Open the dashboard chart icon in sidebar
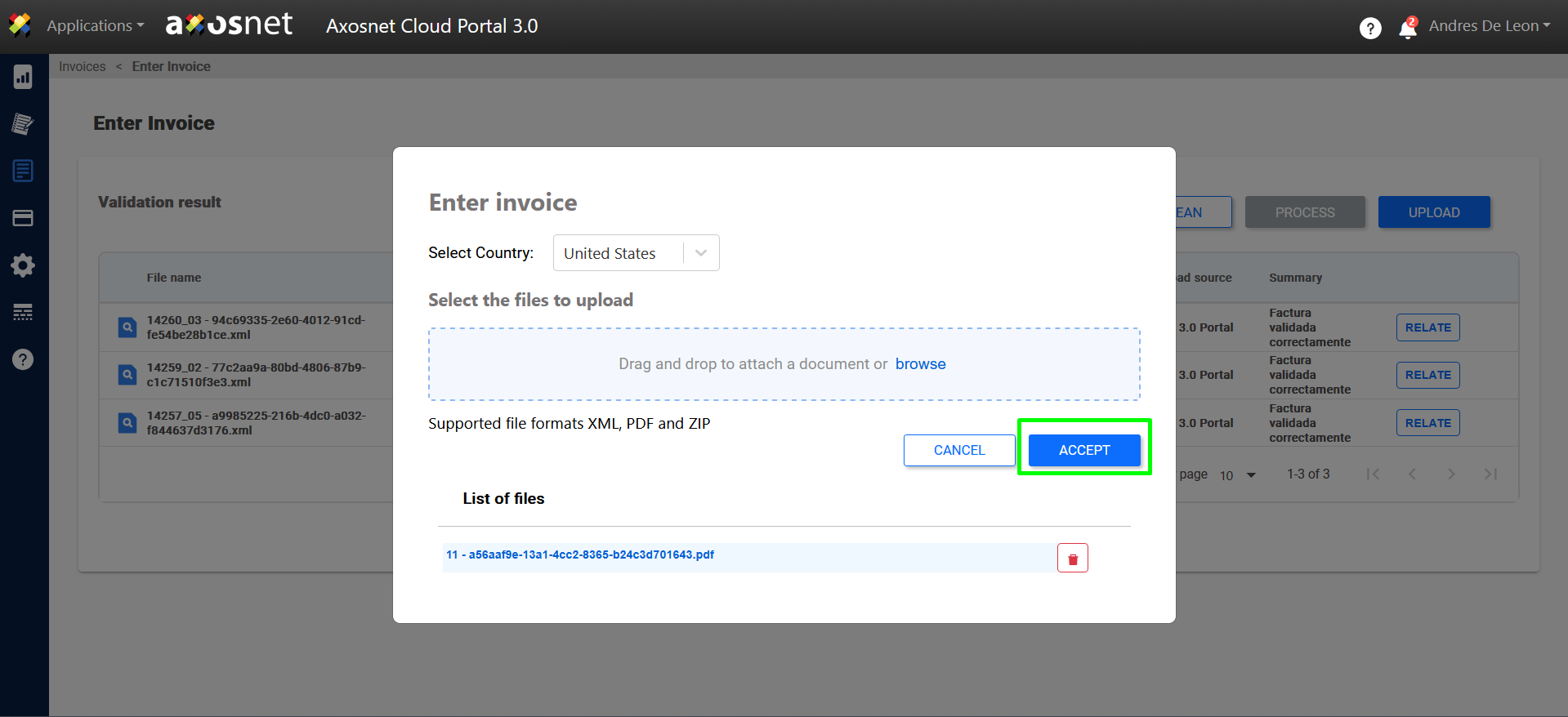Viewport: 1568px width, 717px height. coord(23,78)
